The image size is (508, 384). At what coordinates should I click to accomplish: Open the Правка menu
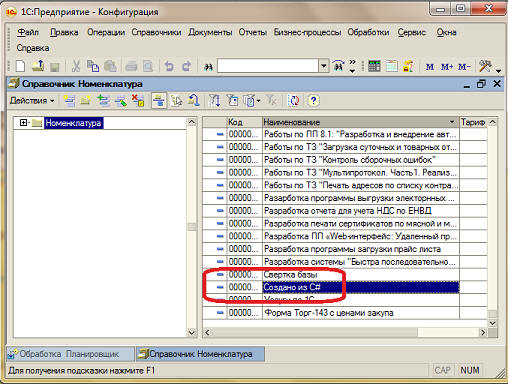[64, 32]
